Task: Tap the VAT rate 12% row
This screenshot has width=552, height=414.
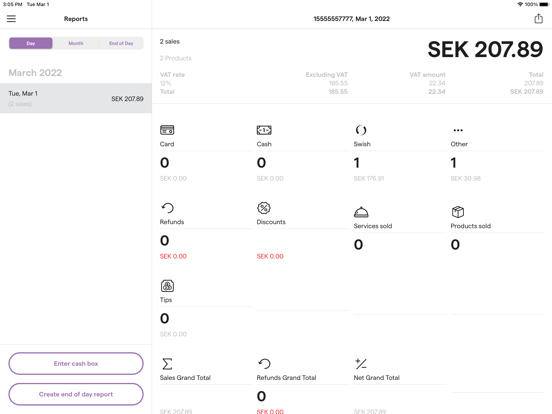Action: tap(351, 83)
